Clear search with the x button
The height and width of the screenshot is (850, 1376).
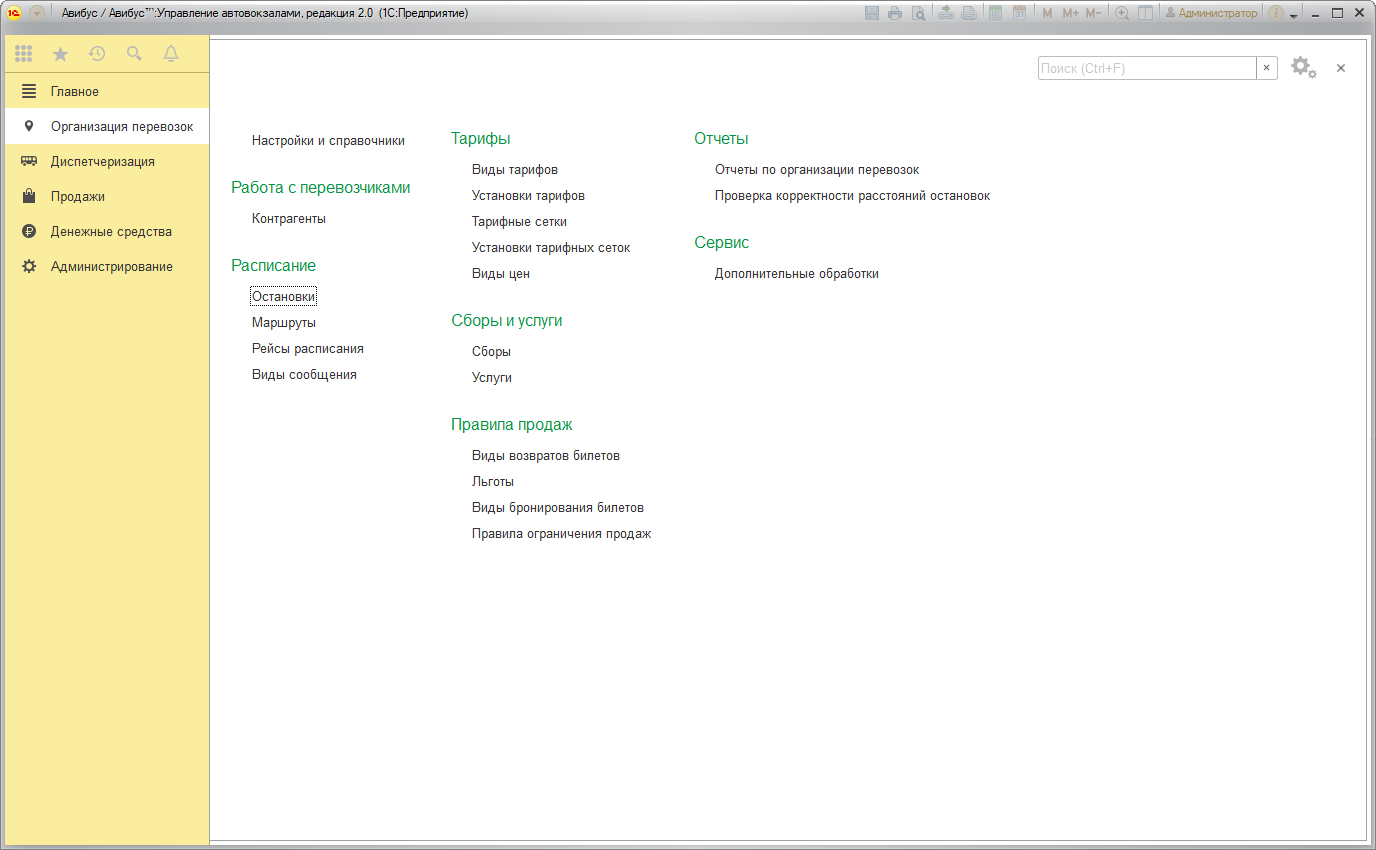click(x=1267, y=68)
